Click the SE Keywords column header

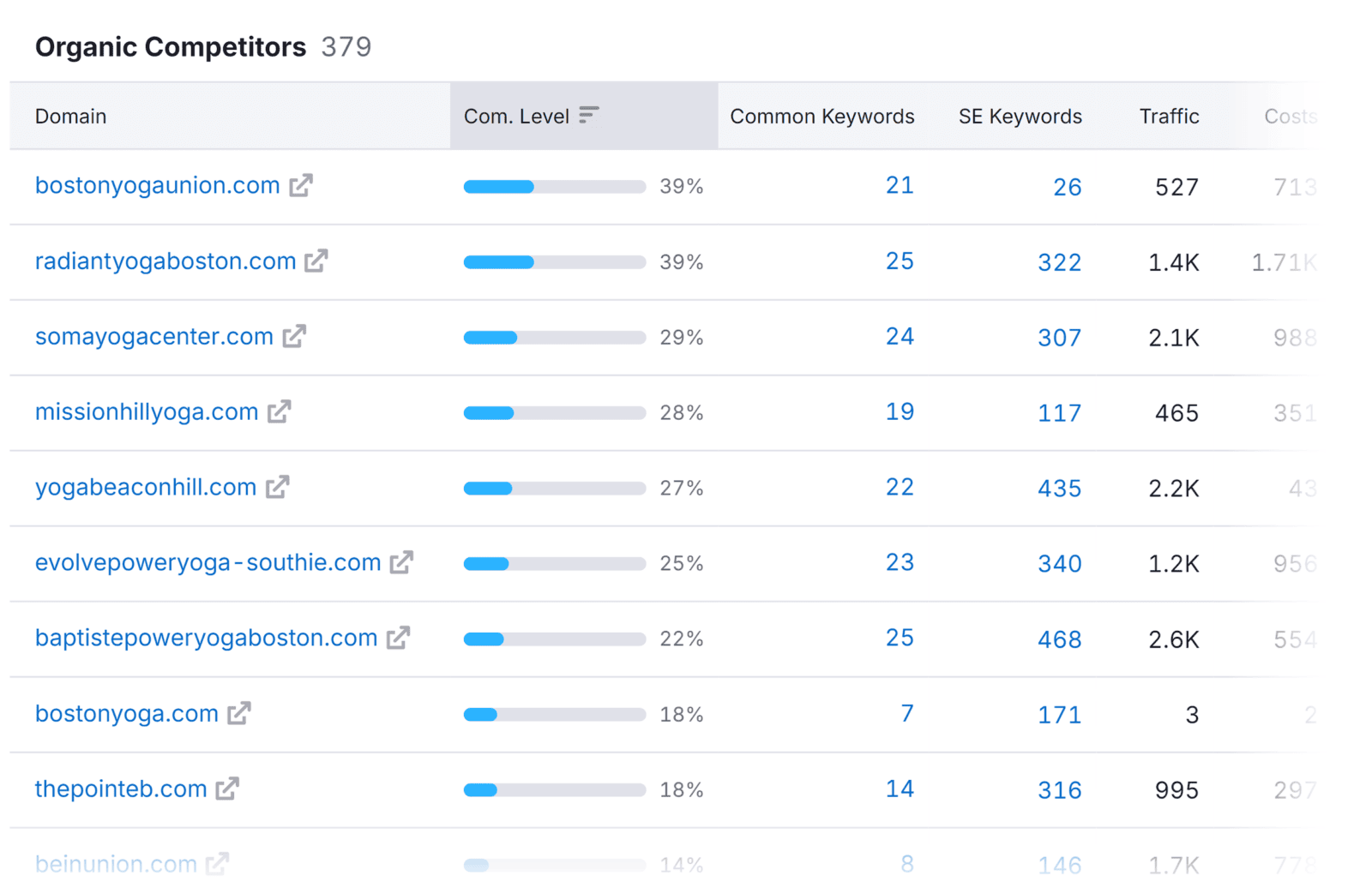coord(1019,116)
